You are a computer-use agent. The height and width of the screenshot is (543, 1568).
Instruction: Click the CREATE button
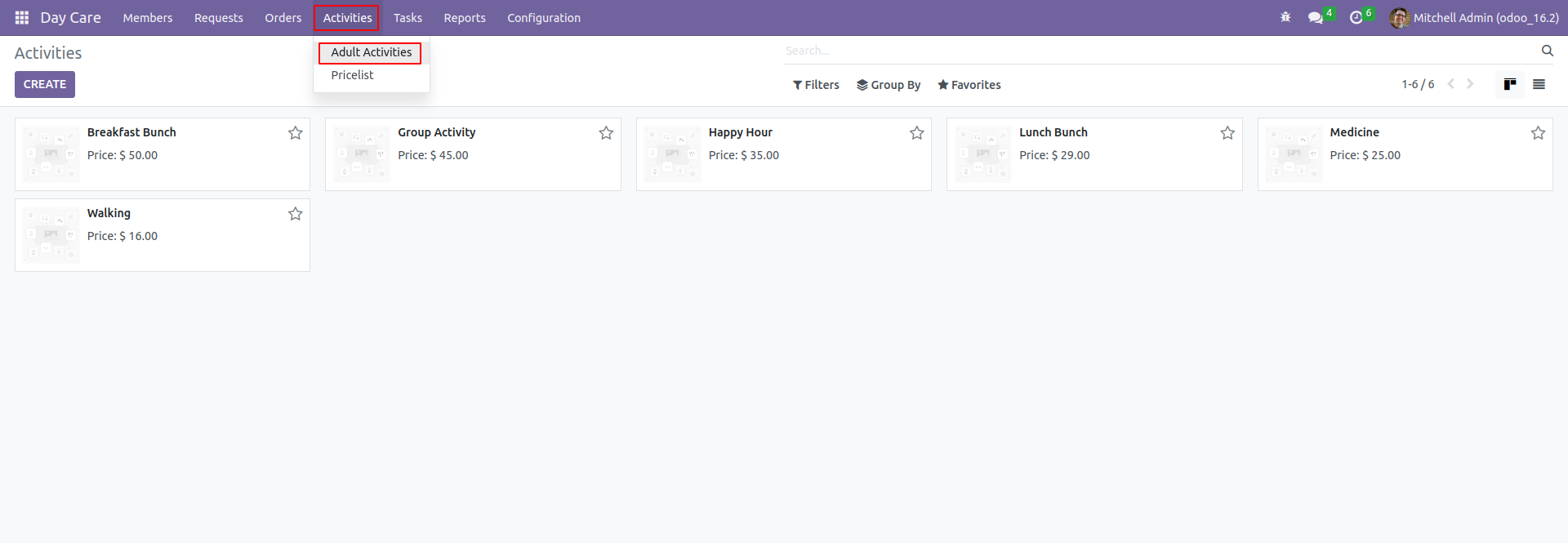point(45,85)
